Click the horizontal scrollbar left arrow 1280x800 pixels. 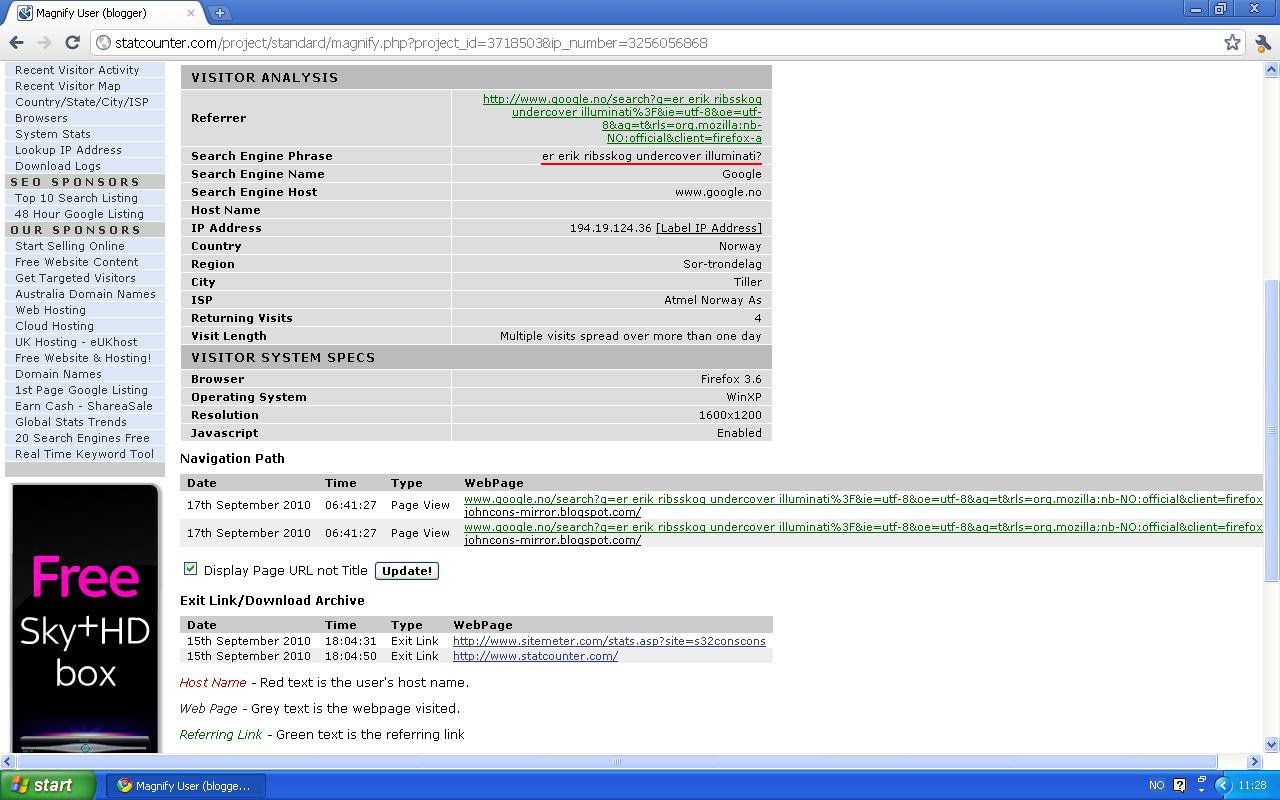pyautogui.click(x=9, y=761)
